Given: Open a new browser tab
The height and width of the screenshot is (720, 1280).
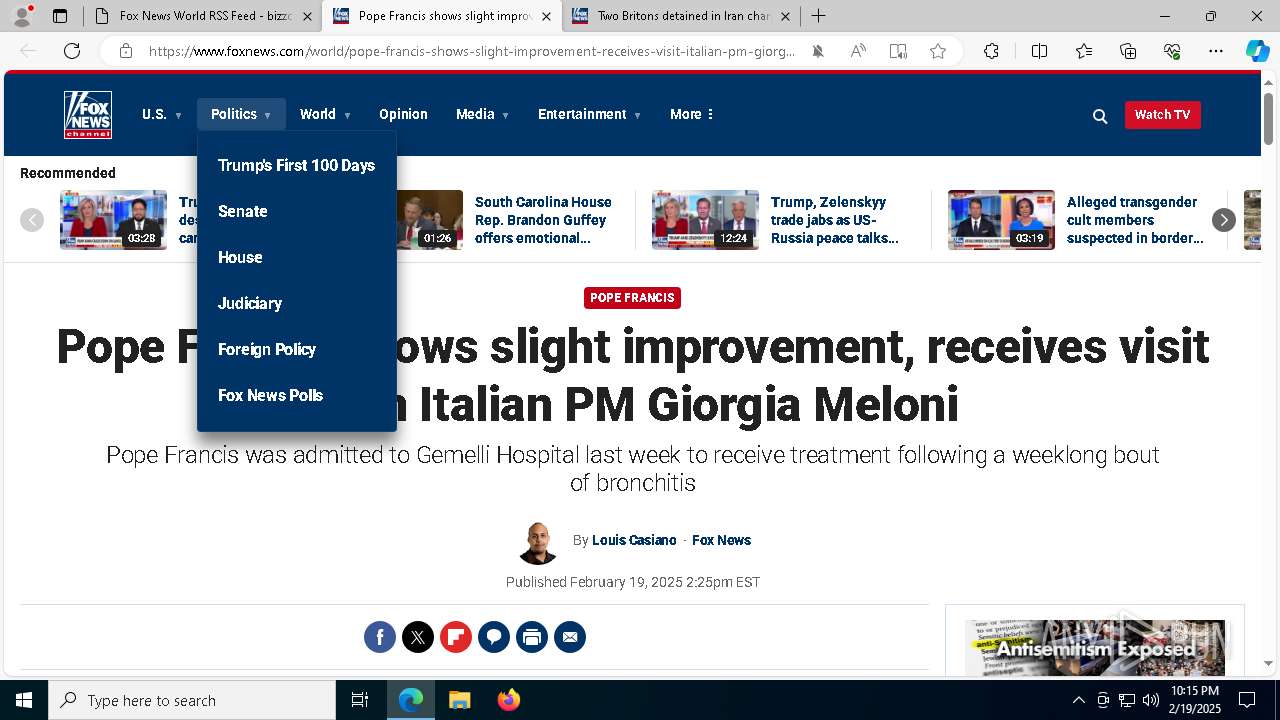Looking at the screenshot, I should click(x=818, y=16).
